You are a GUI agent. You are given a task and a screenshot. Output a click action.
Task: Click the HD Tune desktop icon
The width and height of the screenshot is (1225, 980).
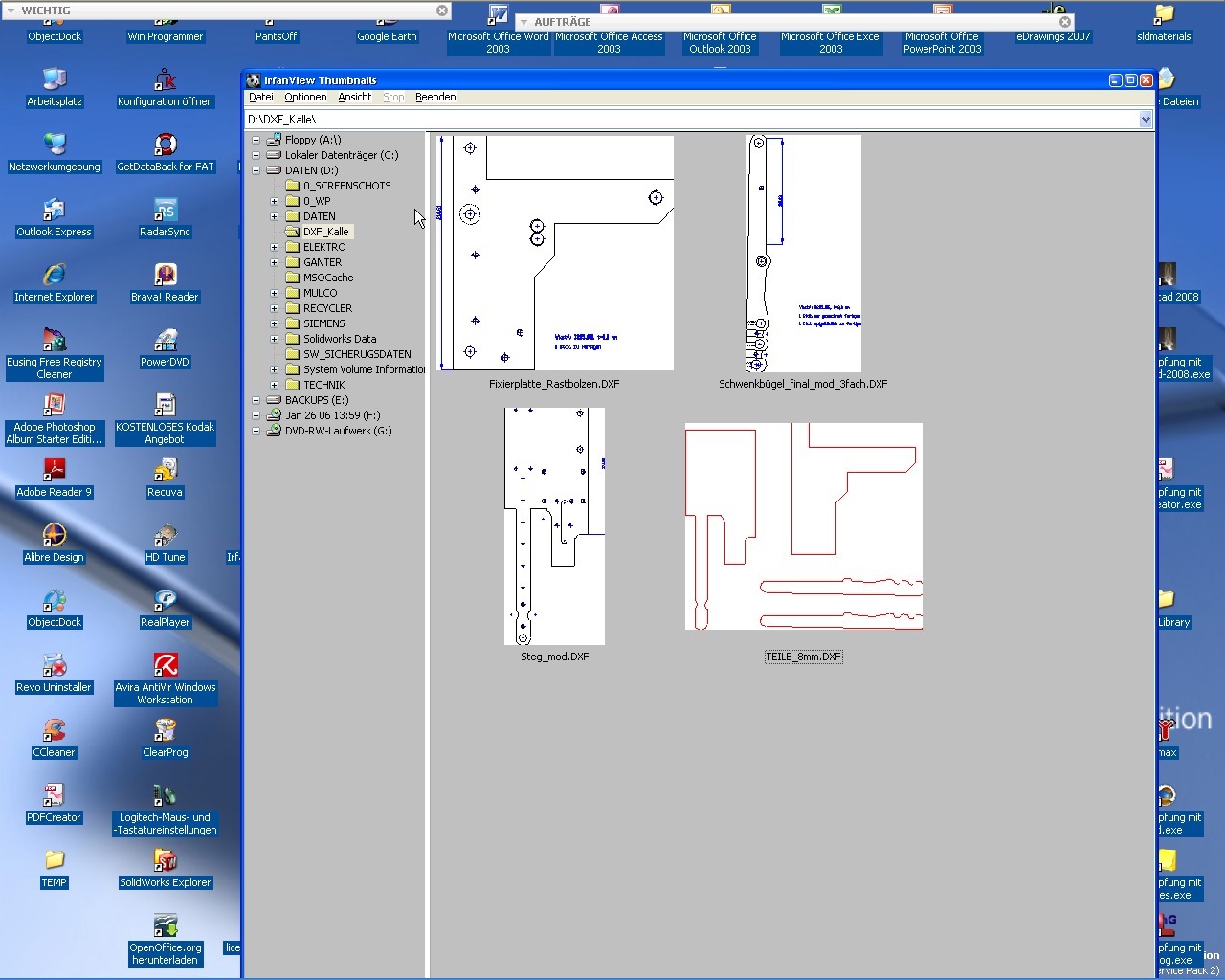pos(165,536)
